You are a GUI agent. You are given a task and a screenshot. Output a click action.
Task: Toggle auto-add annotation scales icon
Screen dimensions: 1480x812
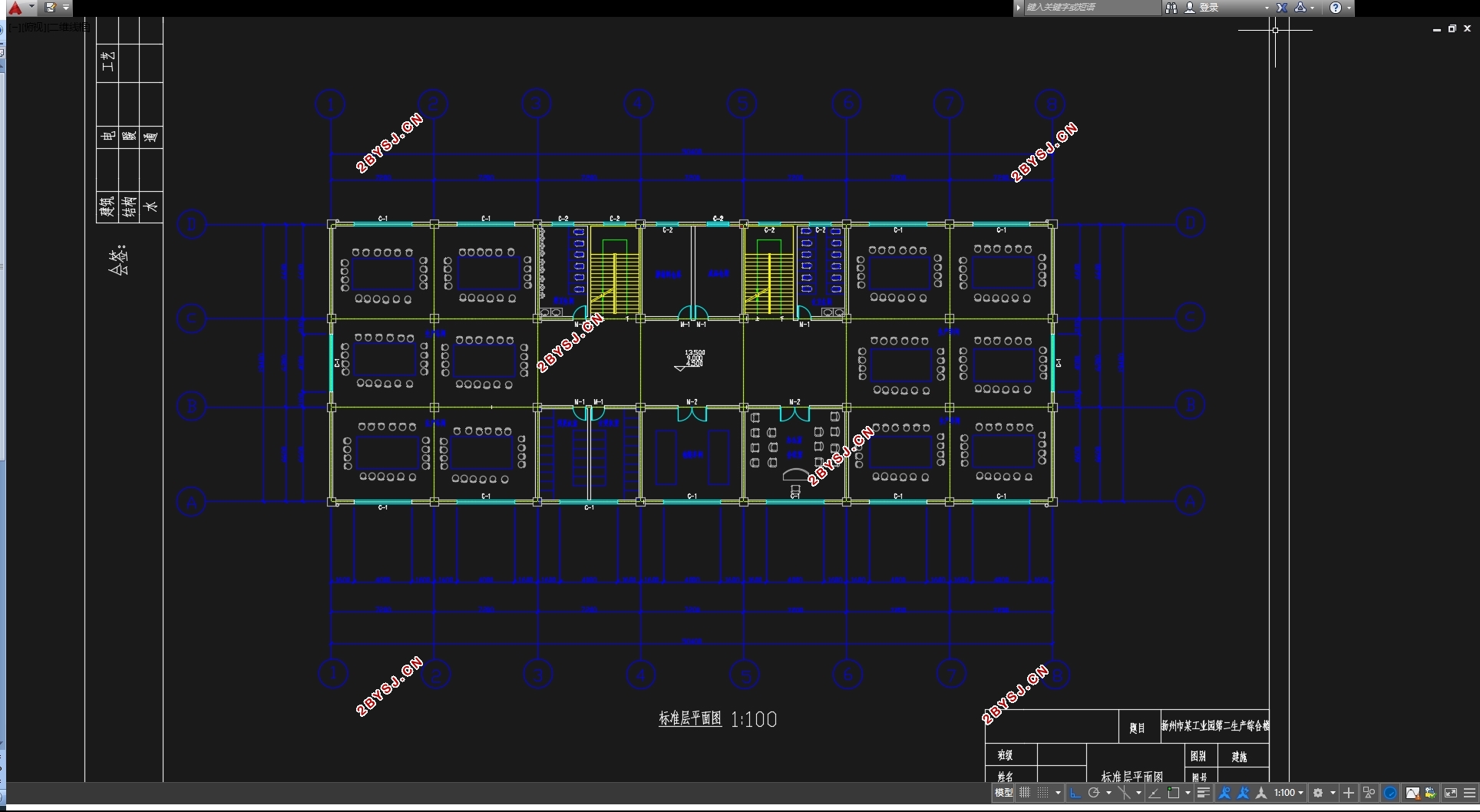point(1243,793)
